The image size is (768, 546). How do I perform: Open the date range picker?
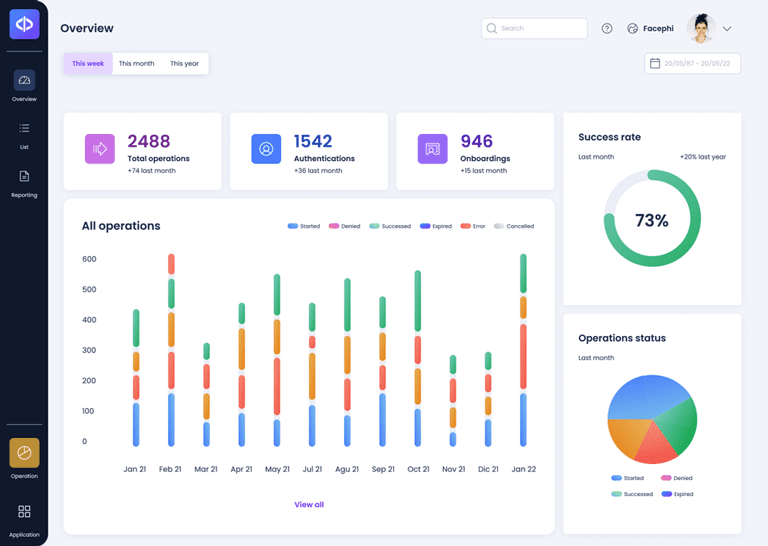[692, 64]
